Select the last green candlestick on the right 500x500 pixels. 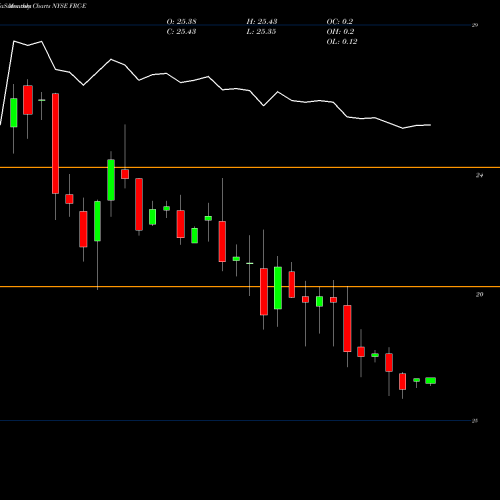pyautogui.click(x=430, y=381)
